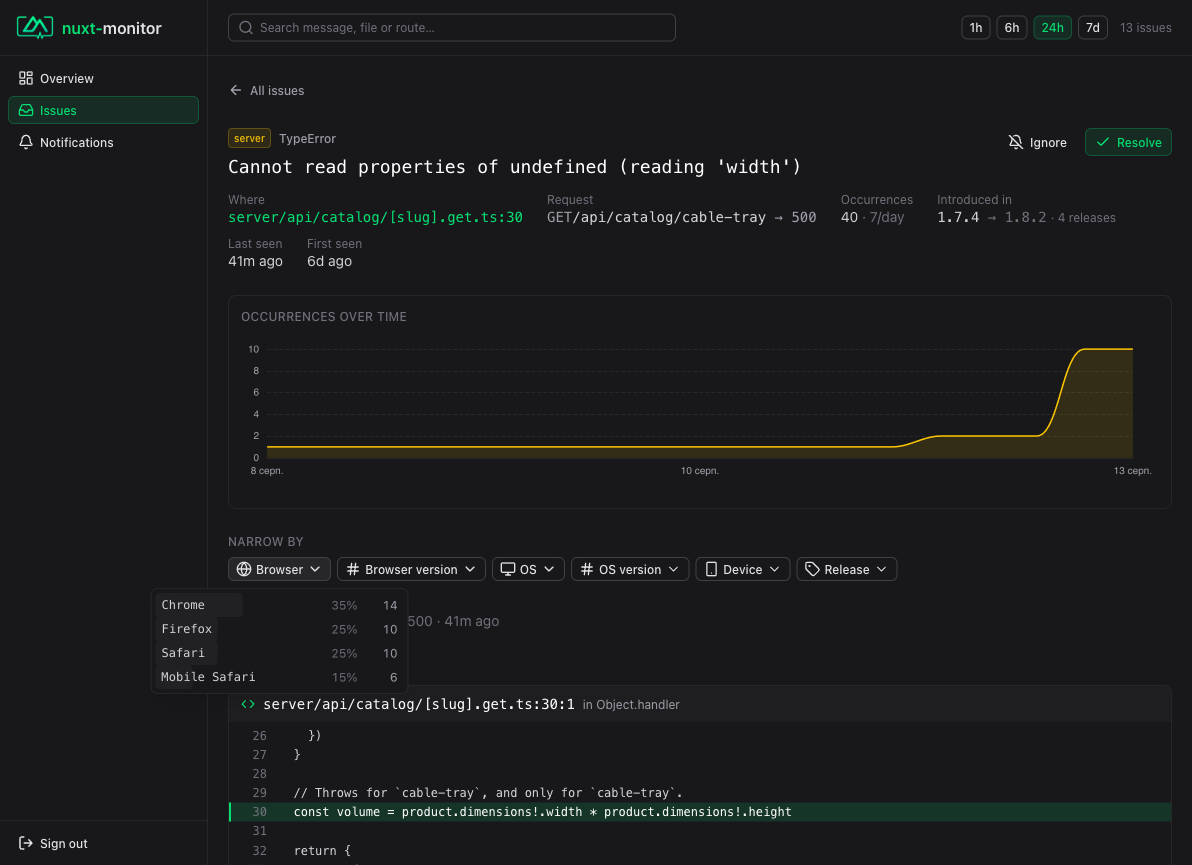Click the Overview grid icon

(26, 78)
